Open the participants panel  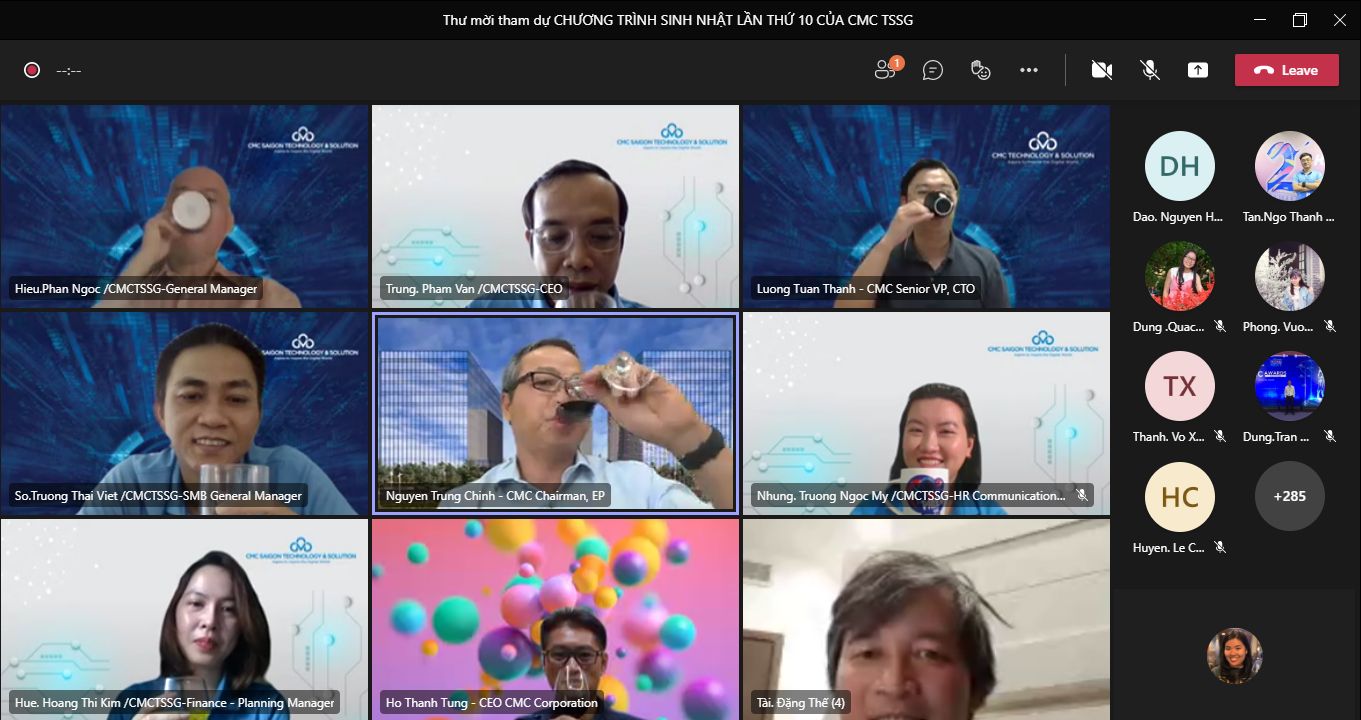pos(886,69)
